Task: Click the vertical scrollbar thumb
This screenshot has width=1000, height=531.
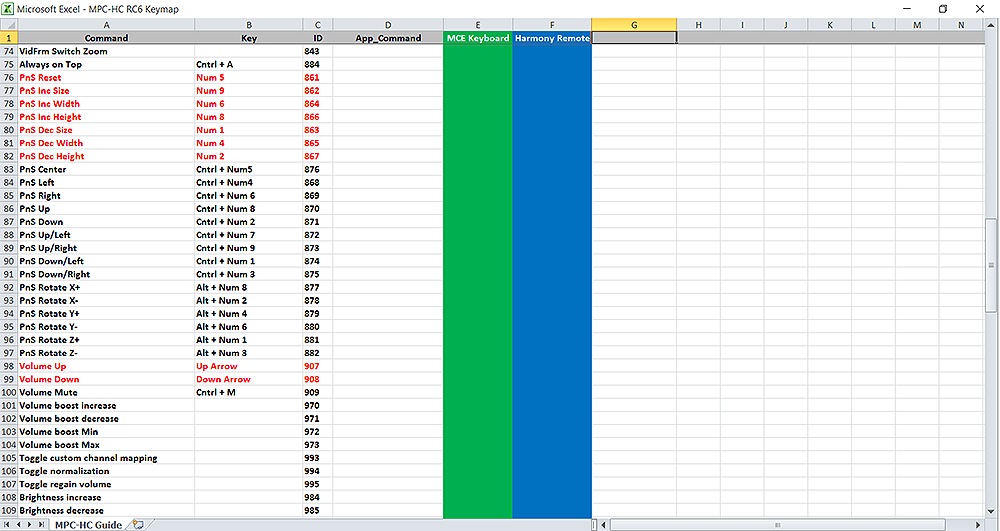Action: click(992, 265)
